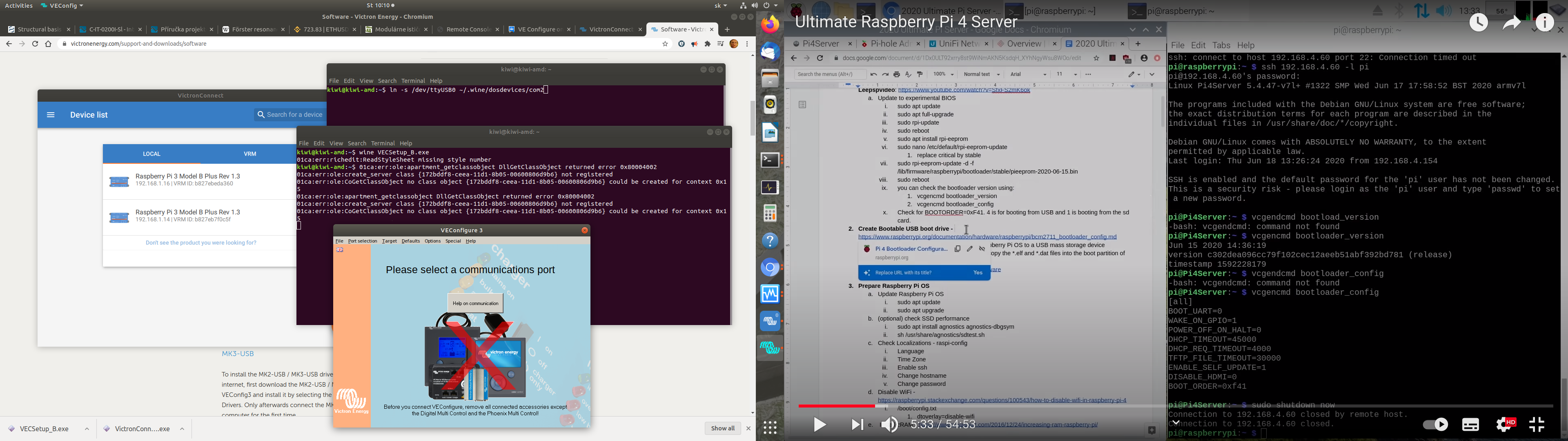
Task: Mute the video volume icon
Action: coord(889,425)
